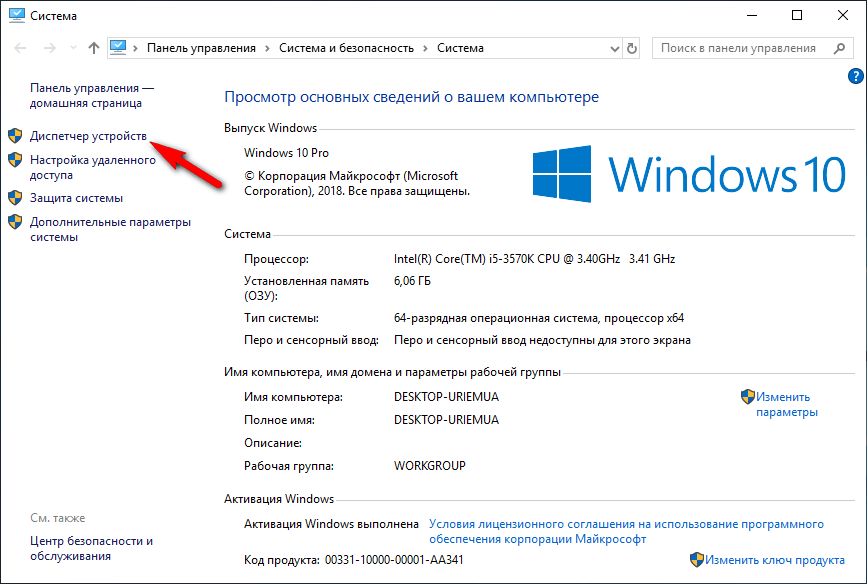This screenshot has height=584, width=867.
Task: Select 'Система и безопасность' breadcrumb
Action: 346,48
